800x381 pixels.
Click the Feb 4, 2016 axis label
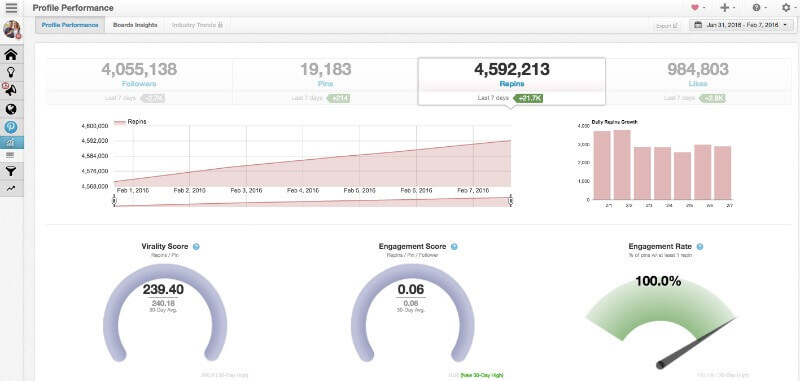click(303, 190)
